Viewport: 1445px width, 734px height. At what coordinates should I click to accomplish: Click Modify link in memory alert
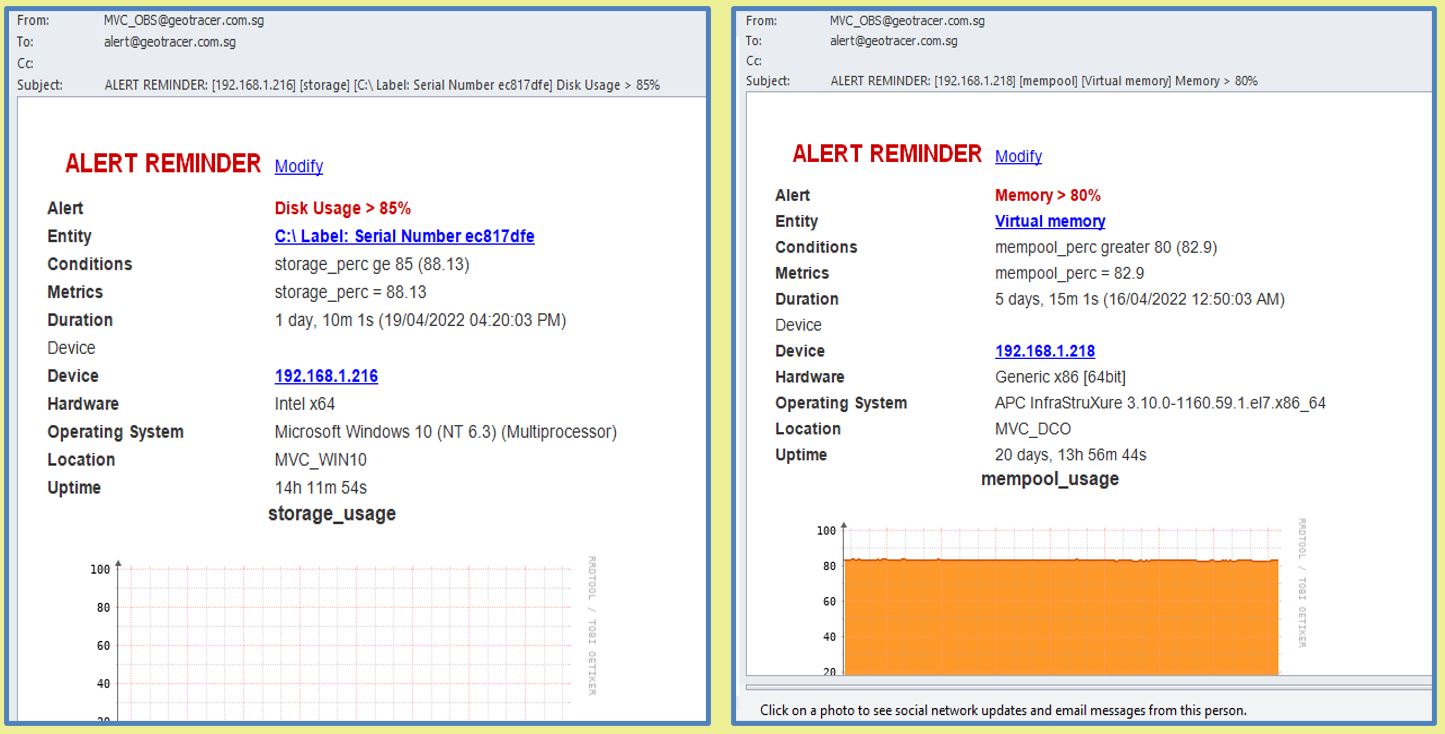point(1018,156)
